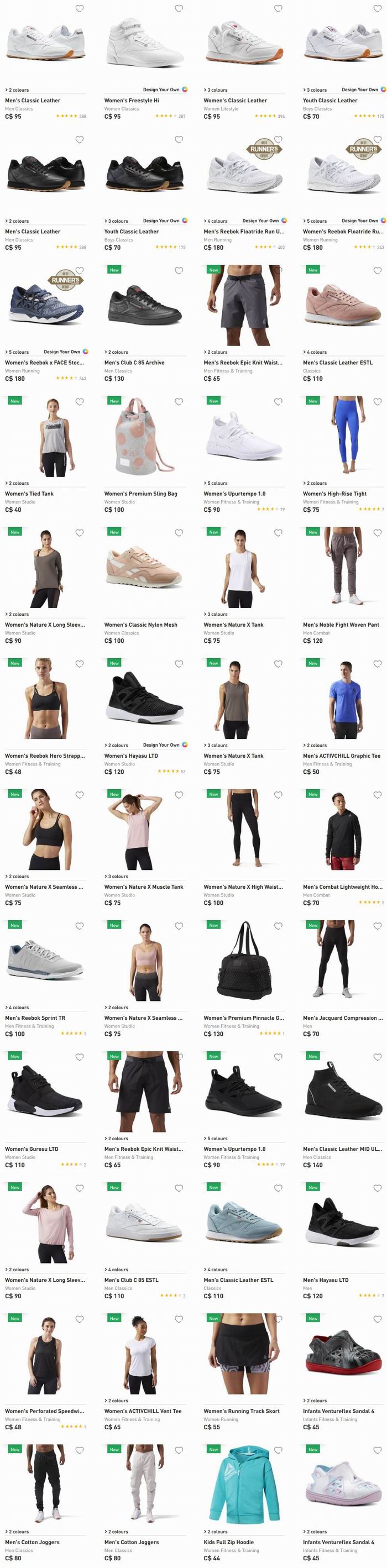Wishlist the Women's Premium Sling Bag
Viewport: 387px width, 1568px height.
179,402
